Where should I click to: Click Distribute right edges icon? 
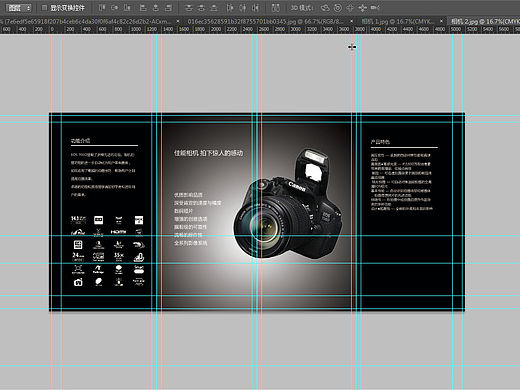pyautogui.click(x=255, y=8)
